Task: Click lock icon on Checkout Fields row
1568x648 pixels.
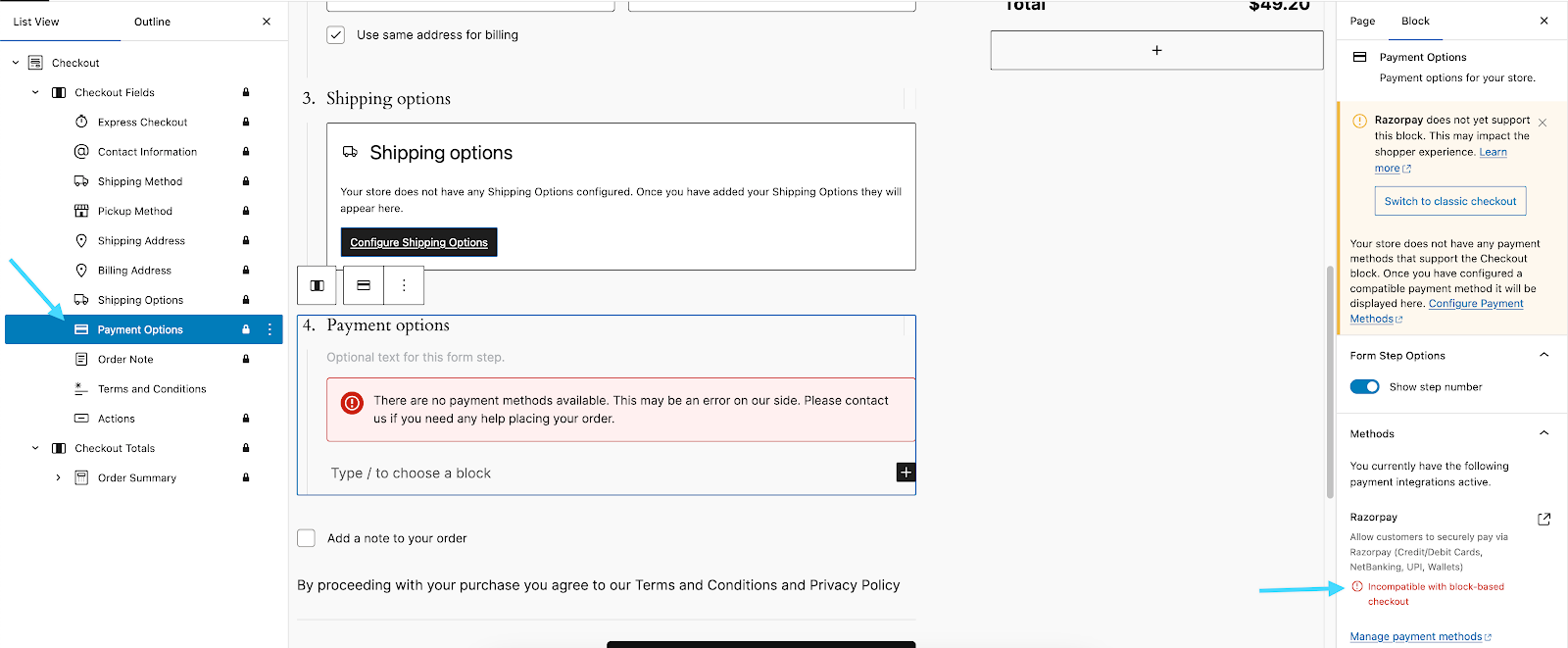Action: (246, 92)
